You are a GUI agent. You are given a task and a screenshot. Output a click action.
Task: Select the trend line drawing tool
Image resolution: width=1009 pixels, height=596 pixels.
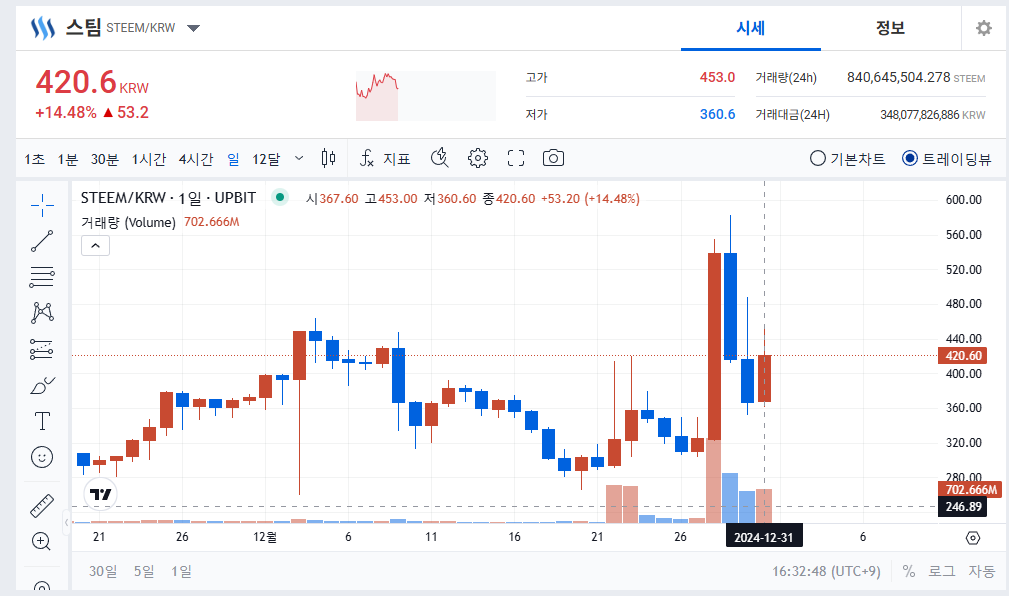click(x=42, y=241)
